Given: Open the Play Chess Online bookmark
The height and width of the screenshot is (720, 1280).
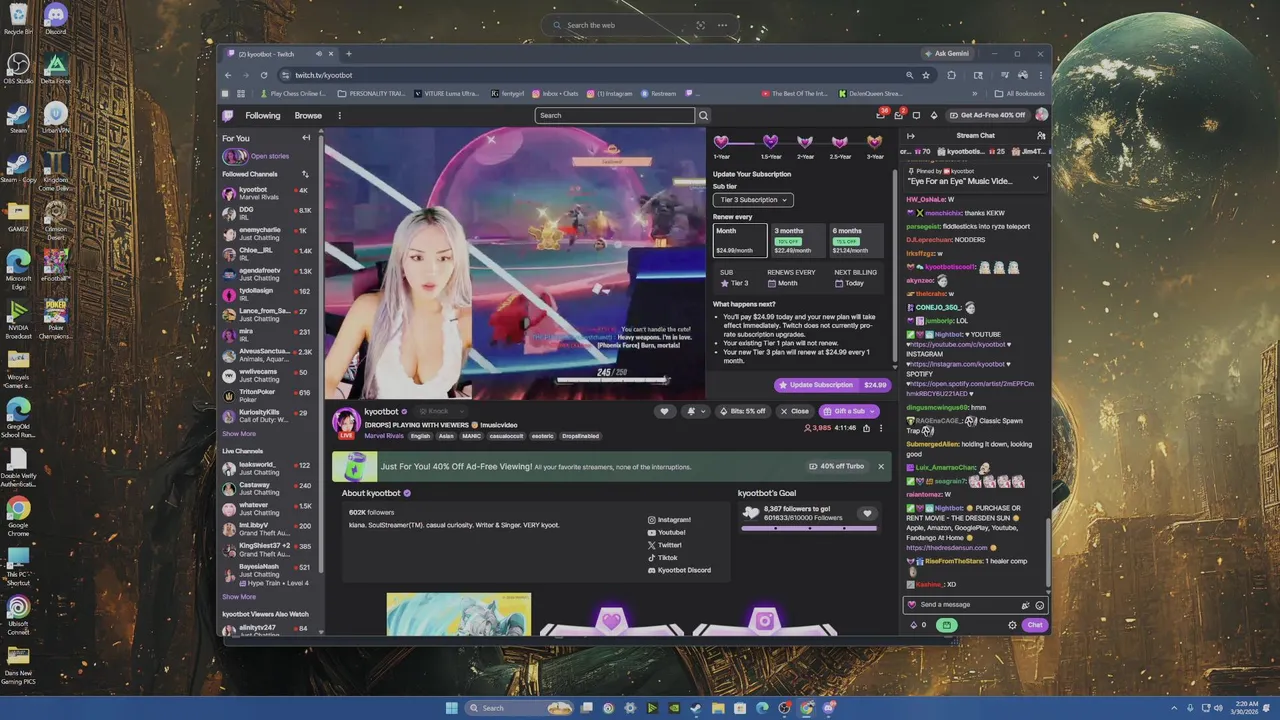Looking at the screenshot, I should point(292,94).
